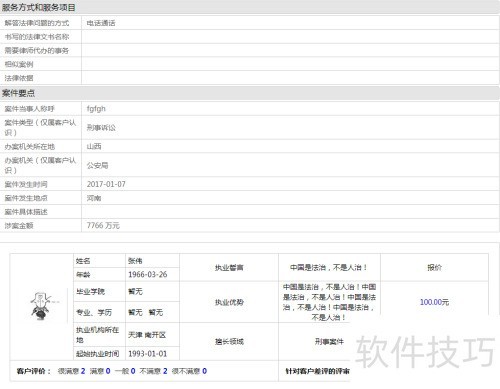Click the 很不满意 rating count 0
This screenshot has width=500, height=389.
click(x=204, y=371)
